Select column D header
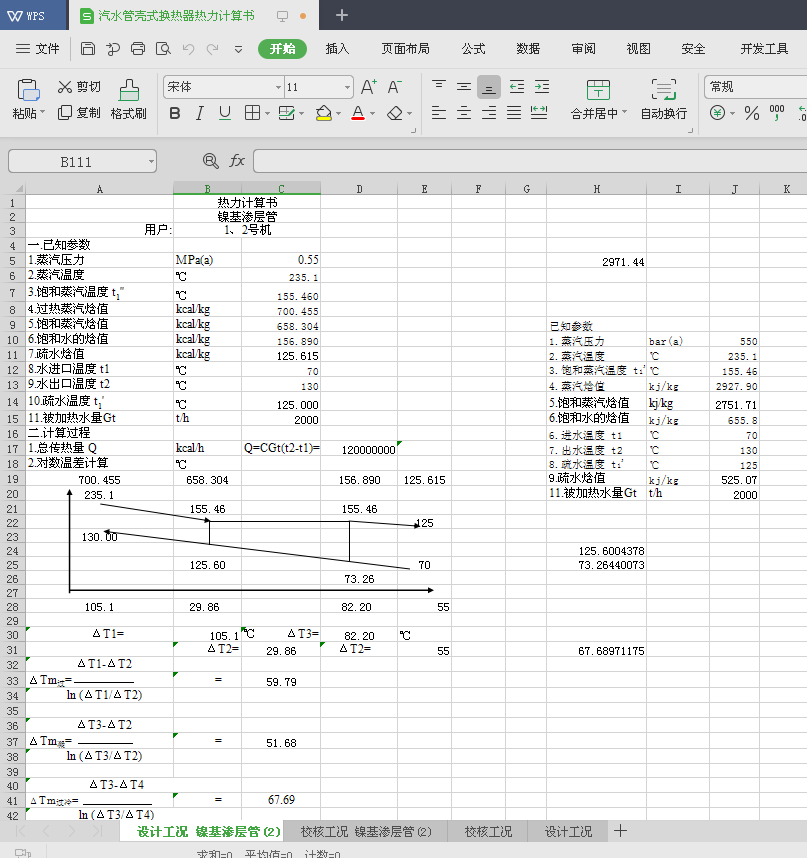Image resolution: width=807 pixels, height=858 pixels. click(359, 189)
